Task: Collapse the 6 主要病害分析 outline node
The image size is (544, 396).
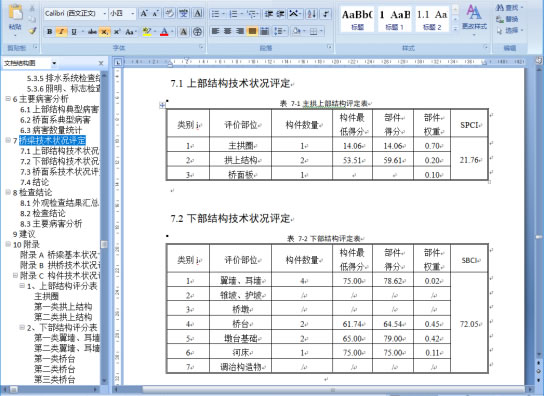Action: [x=8, y=99]
